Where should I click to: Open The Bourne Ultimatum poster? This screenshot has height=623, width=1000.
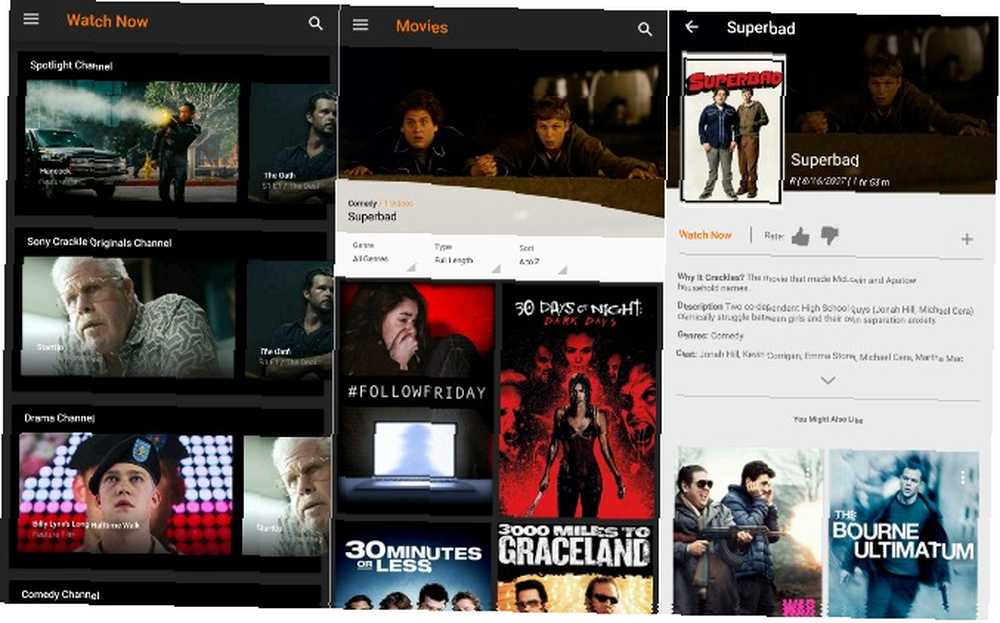tap(903, 534)
